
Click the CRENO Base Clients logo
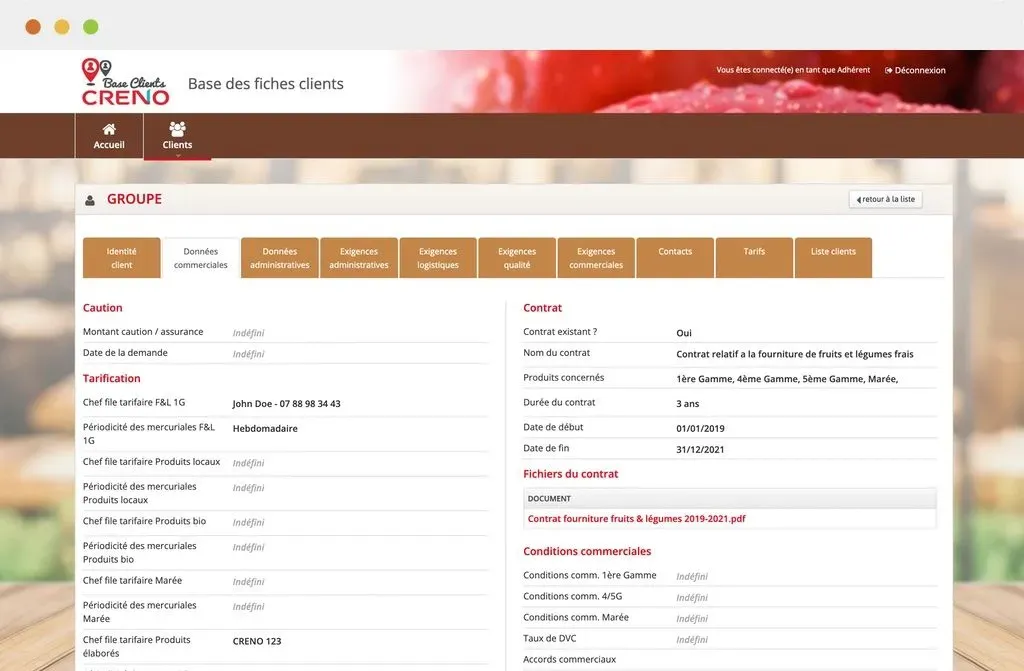tap(125, 82)
